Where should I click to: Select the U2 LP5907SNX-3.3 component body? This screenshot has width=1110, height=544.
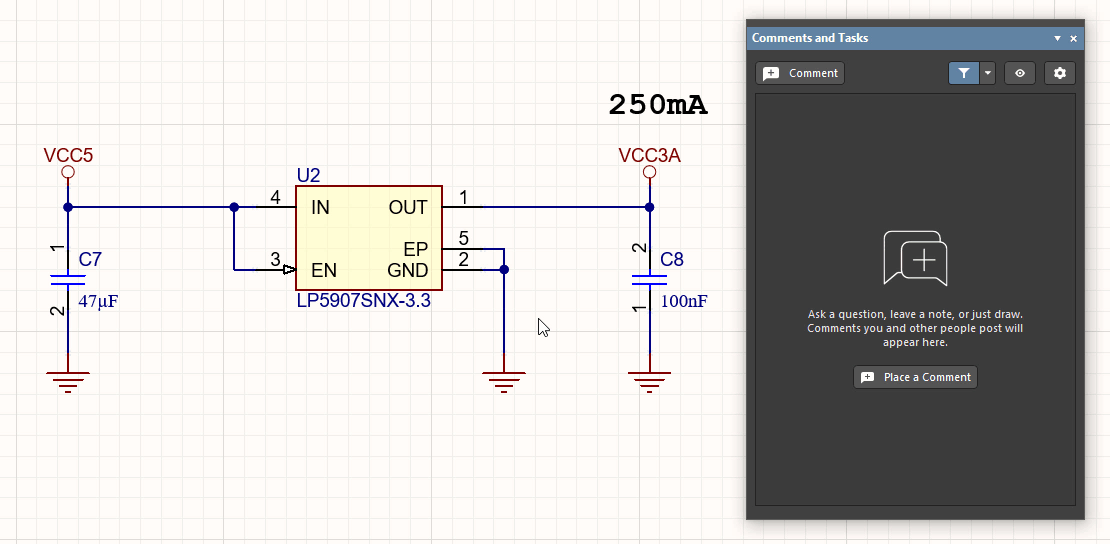coord(369,238)
